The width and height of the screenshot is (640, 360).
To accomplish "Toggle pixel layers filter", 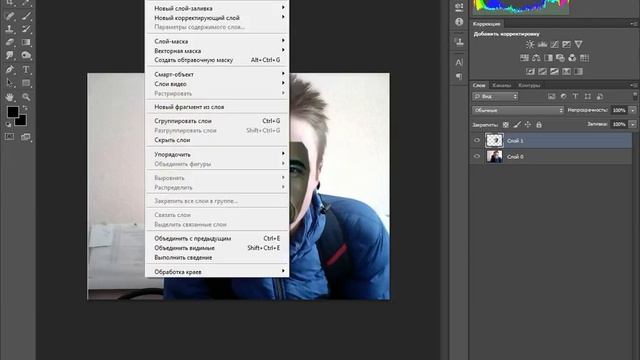I will pyautogui.click(x=551, y=96).
